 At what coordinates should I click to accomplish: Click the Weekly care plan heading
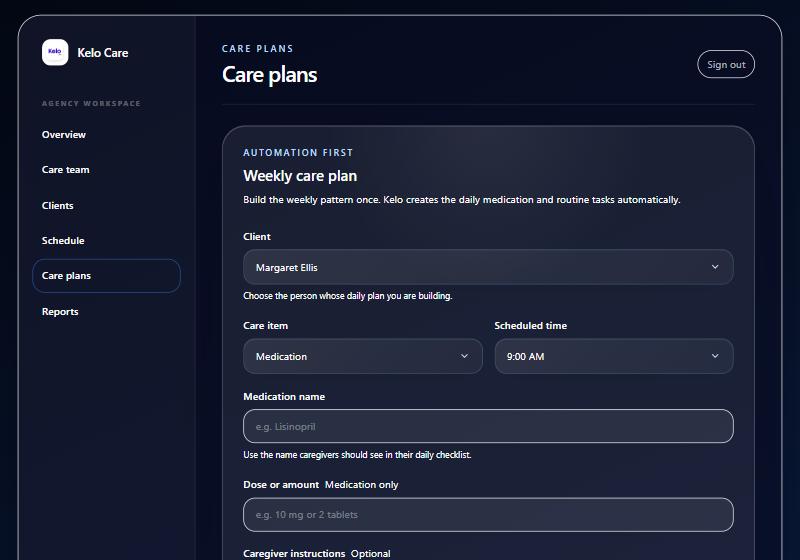coord(300,176)
